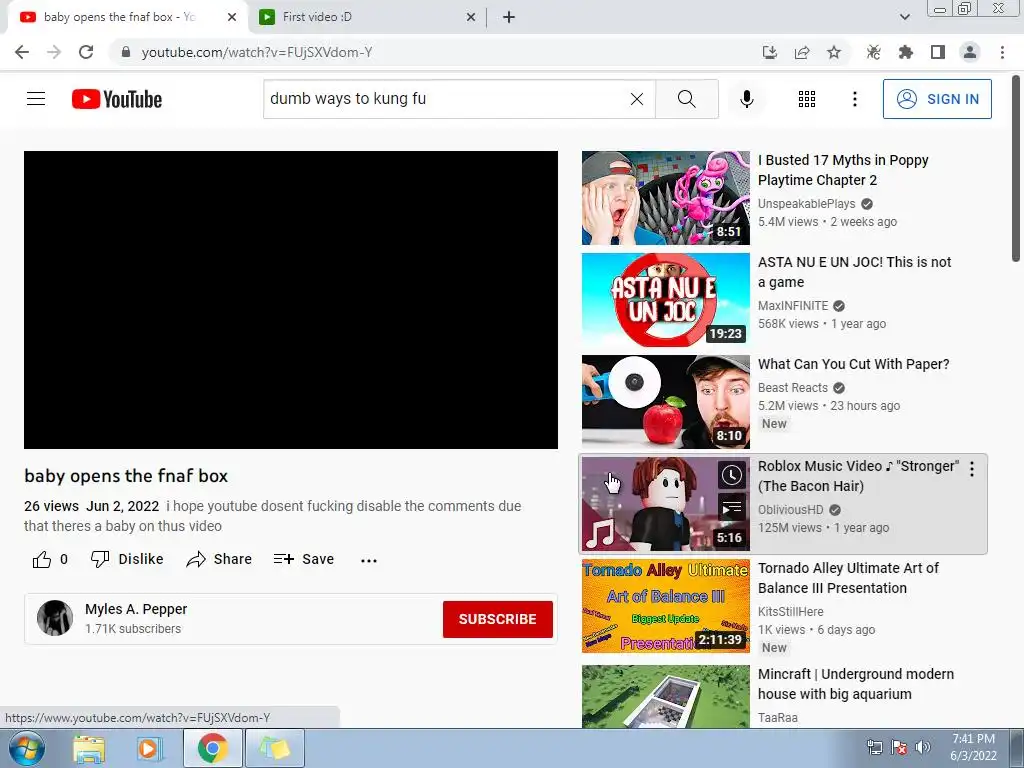The height and width of the screenshot is (768, 1024).
Task: Open Chrome extensions puzzle menu
Action: point(906,52)
